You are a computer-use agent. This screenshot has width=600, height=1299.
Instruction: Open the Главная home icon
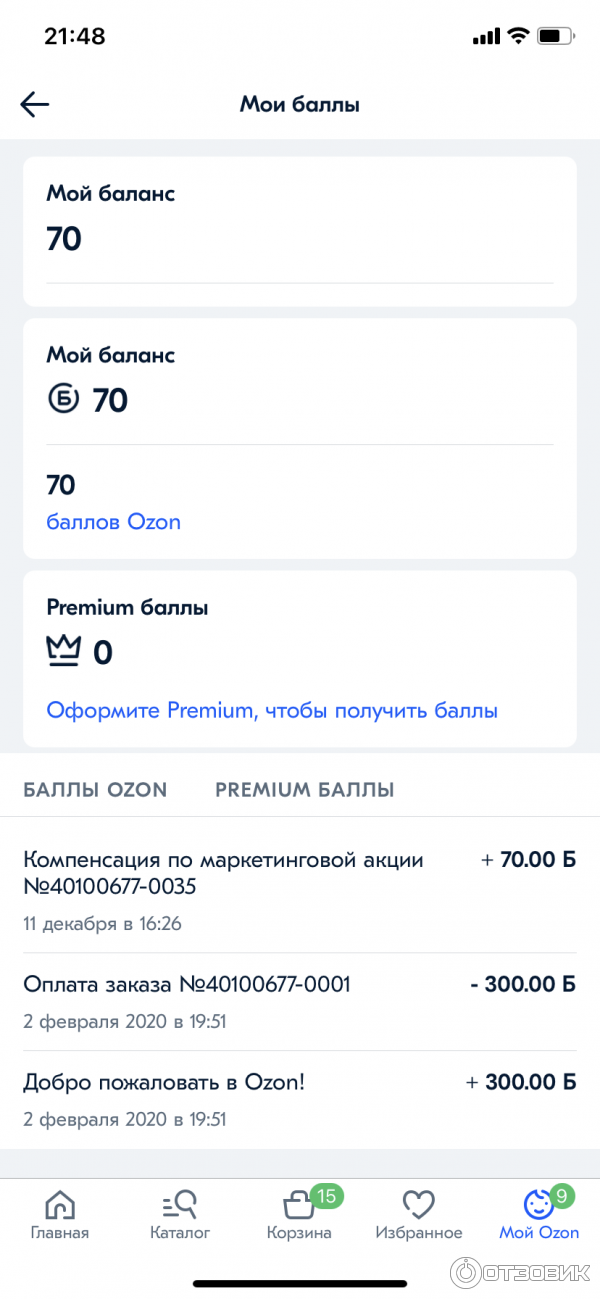(60, 1204)
